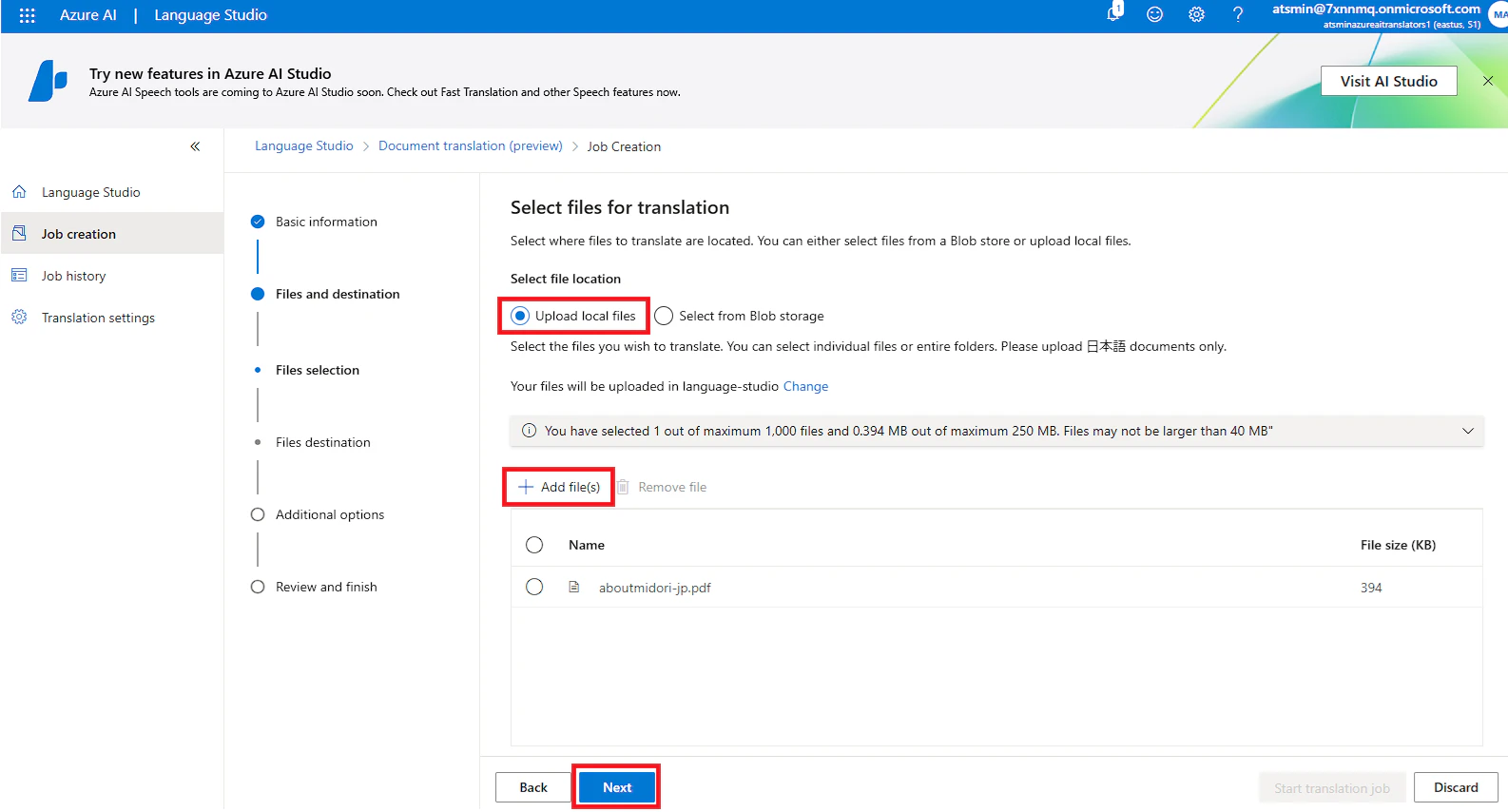
Task: Click the Visit AI Studio button
Action: (1389, 81)
